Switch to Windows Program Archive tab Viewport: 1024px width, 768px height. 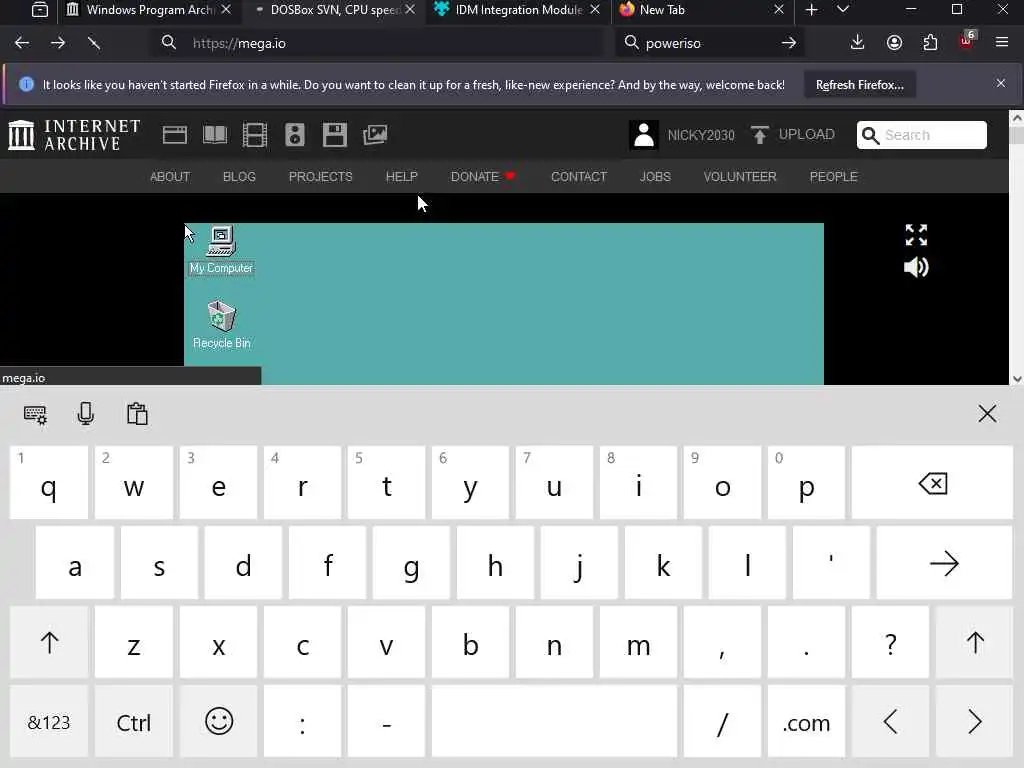tap(150, 10)
